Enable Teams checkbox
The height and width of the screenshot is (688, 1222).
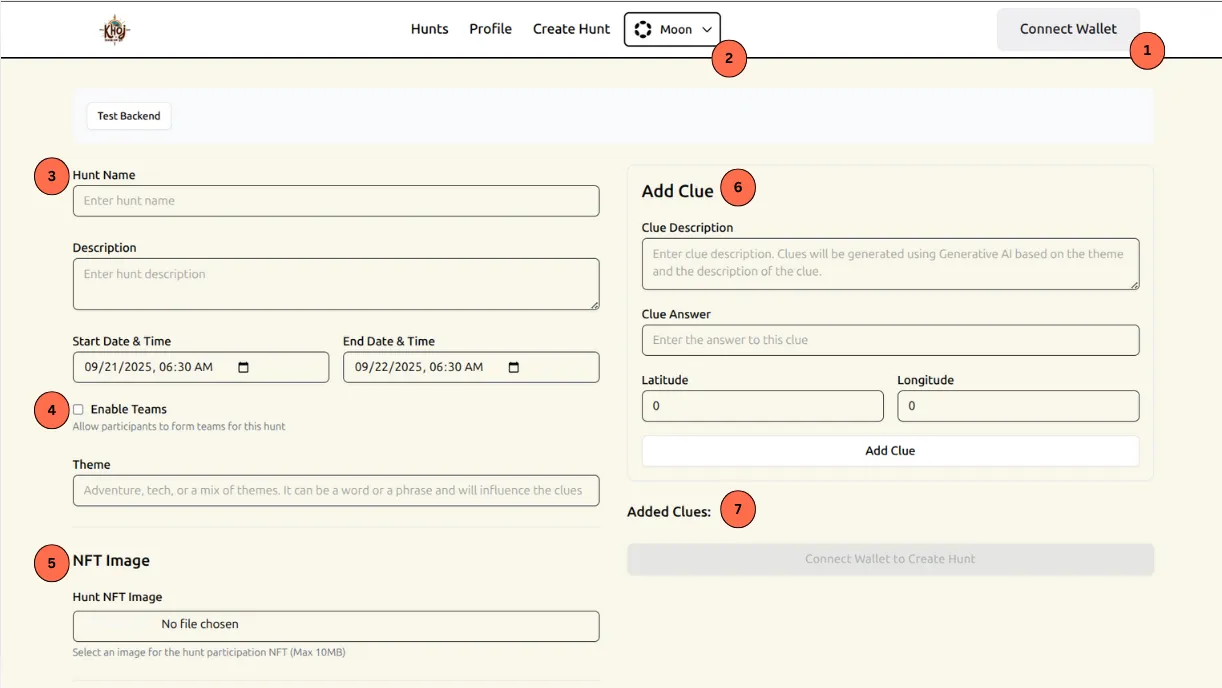tap(78, 409)
